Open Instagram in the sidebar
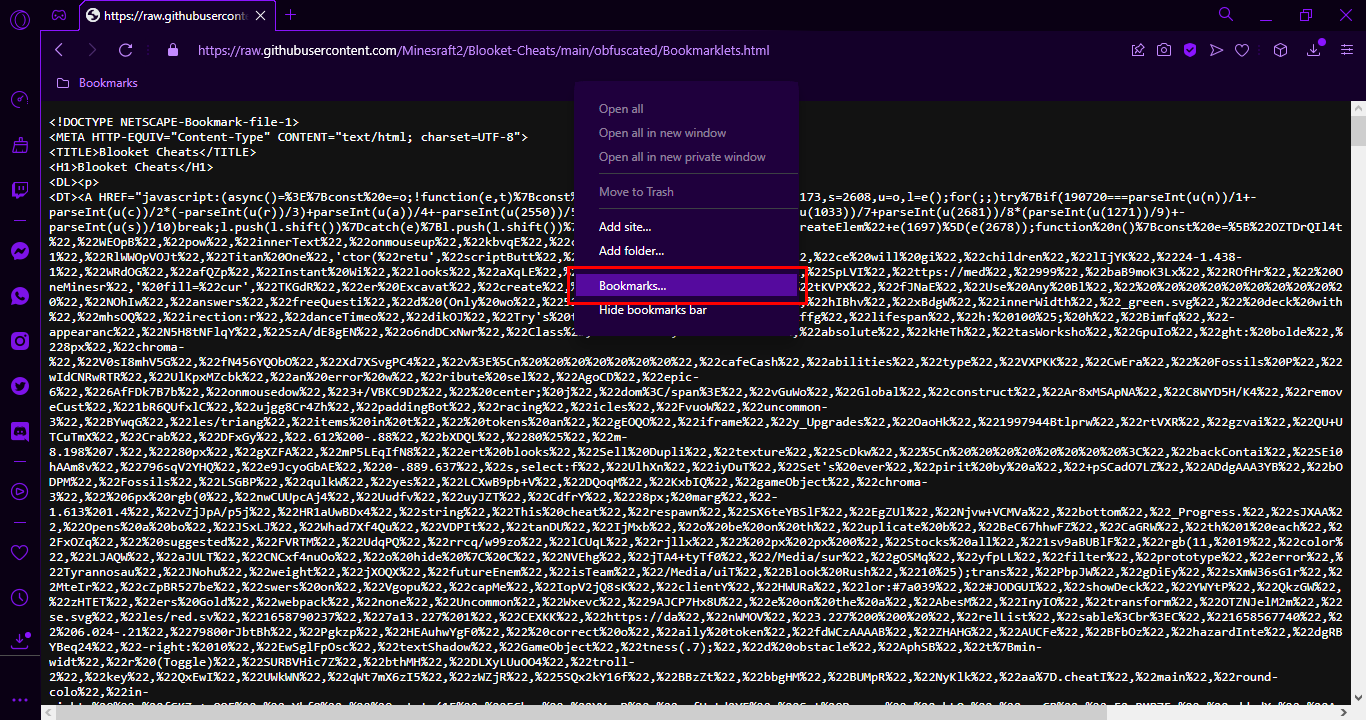Screen dimensions: 1366x720 [x=19, y=341]
